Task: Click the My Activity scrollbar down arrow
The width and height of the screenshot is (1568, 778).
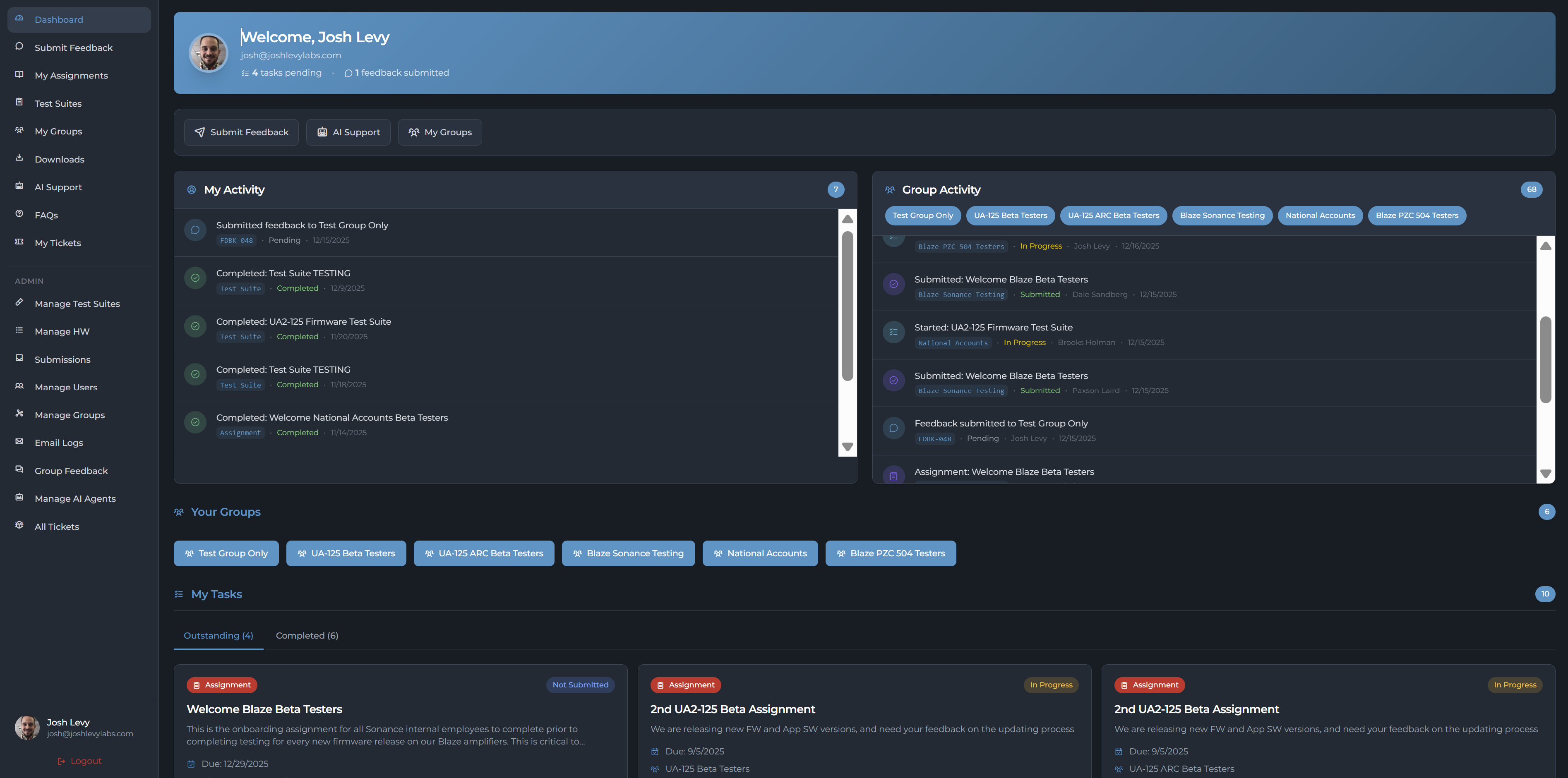Action: tap(847, 446)
